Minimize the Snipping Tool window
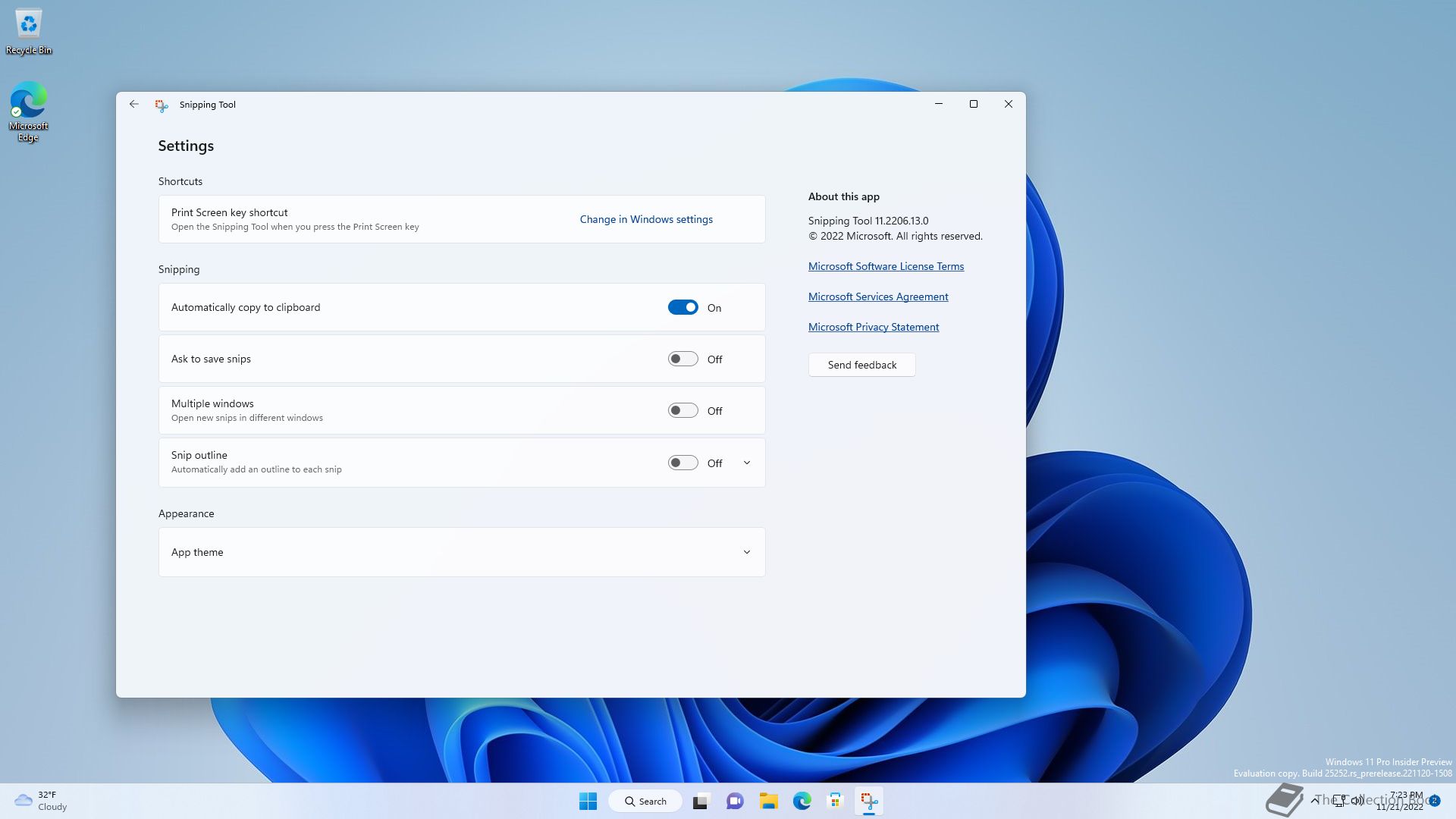 (939, 104)
